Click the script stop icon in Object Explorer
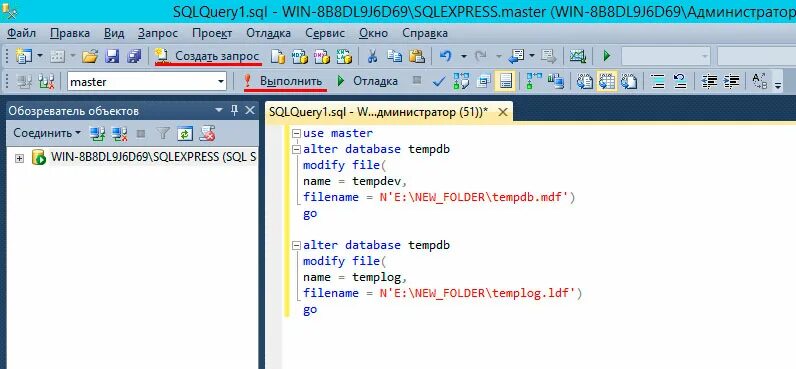Image resolution: width=796 pixels, height=369 pixels. 207,133
